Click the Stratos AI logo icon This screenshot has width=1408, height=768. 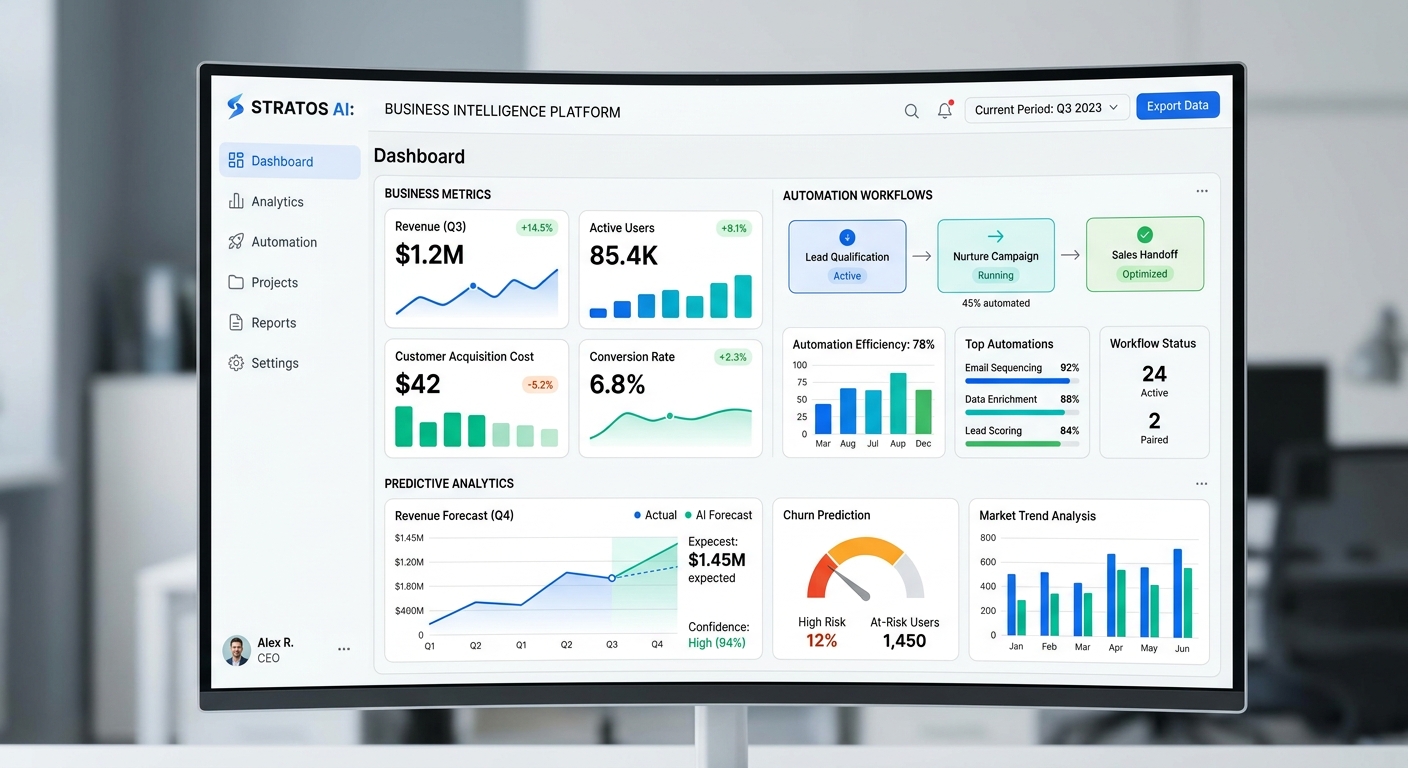(235, 107)
